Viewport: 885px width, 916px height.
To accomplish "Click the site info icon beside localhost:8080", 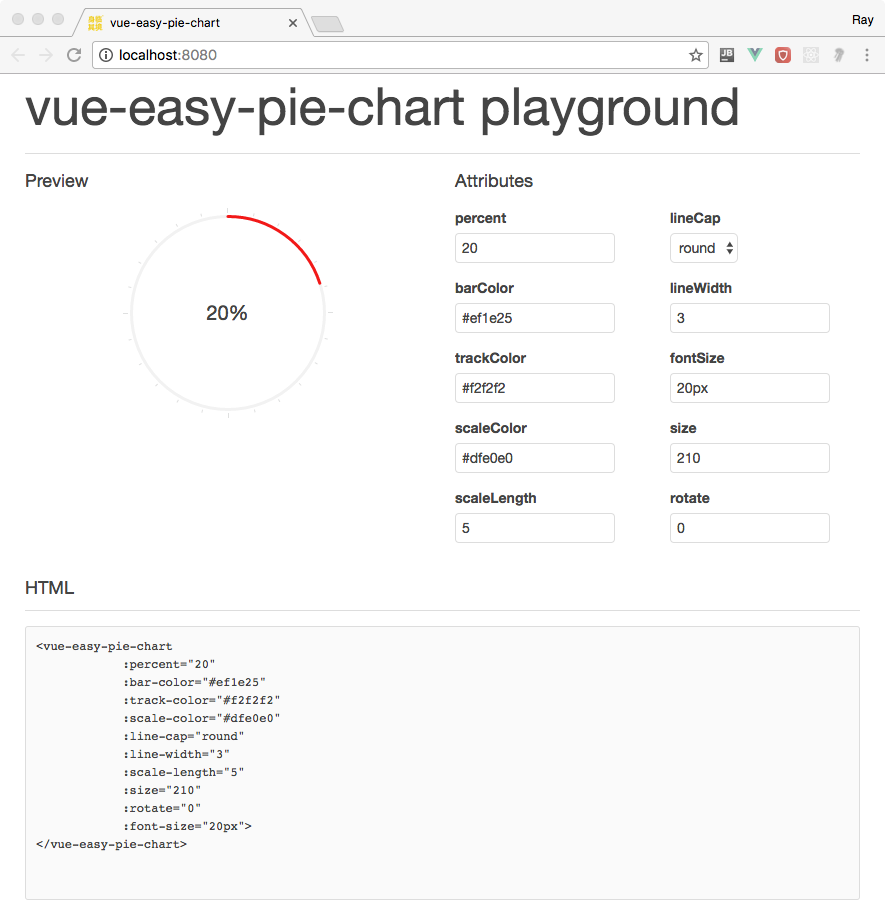I will click(x=106, y=55).
